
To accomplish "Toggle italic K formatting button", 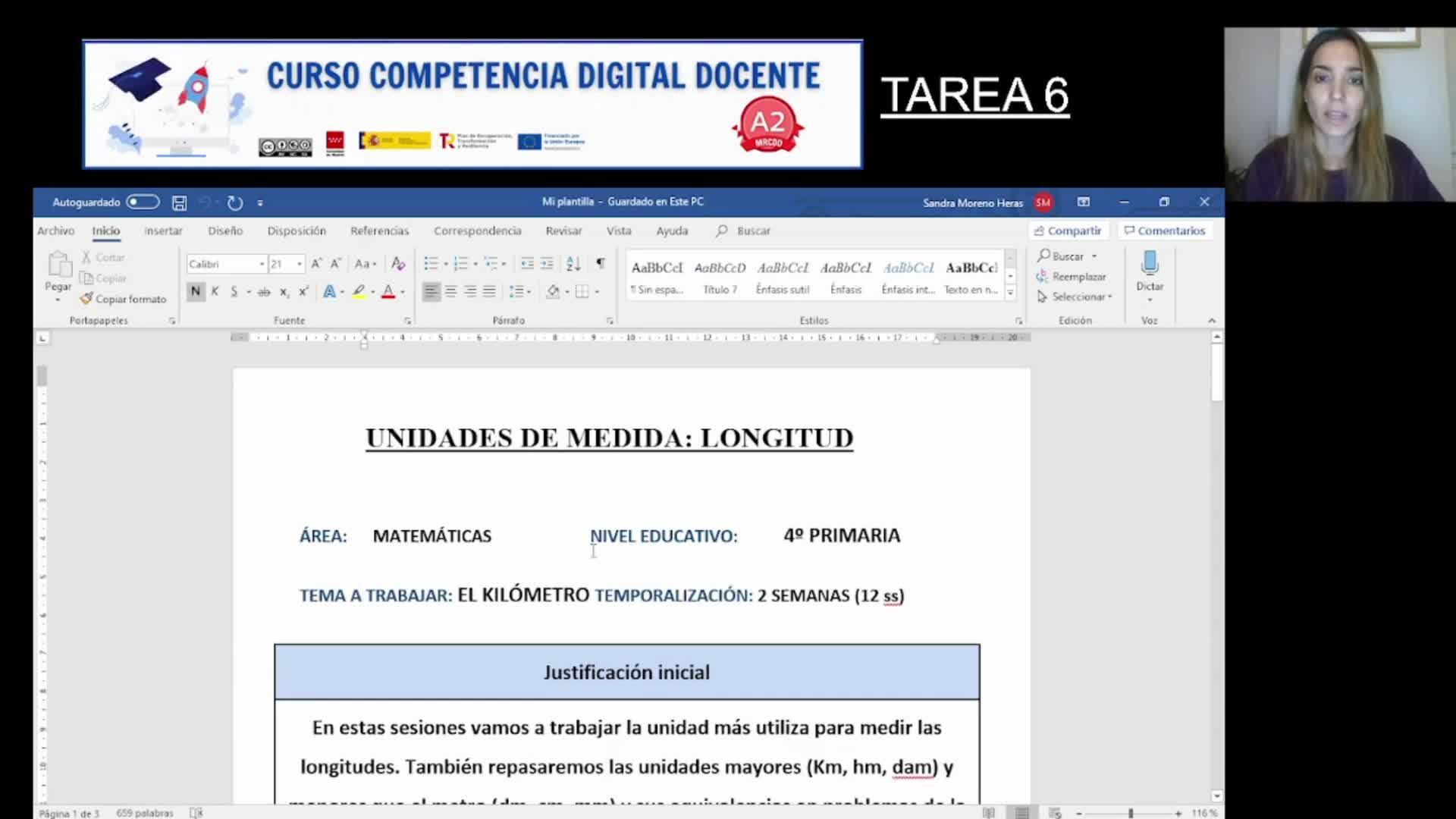I will [x=215, y=292].
